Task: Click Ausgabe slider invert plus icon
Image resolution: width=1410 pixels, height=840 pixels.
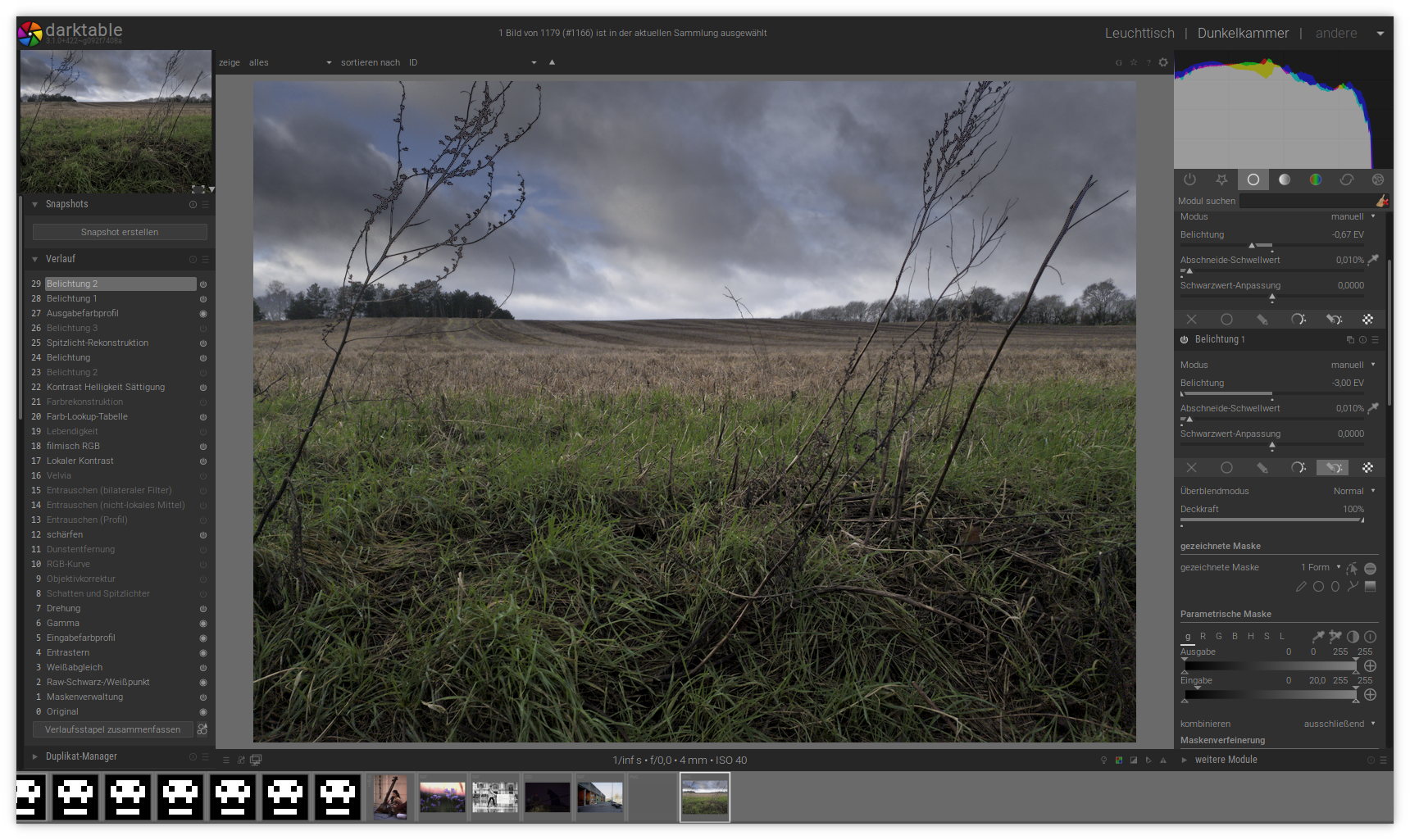Action: pos(1370,665)
